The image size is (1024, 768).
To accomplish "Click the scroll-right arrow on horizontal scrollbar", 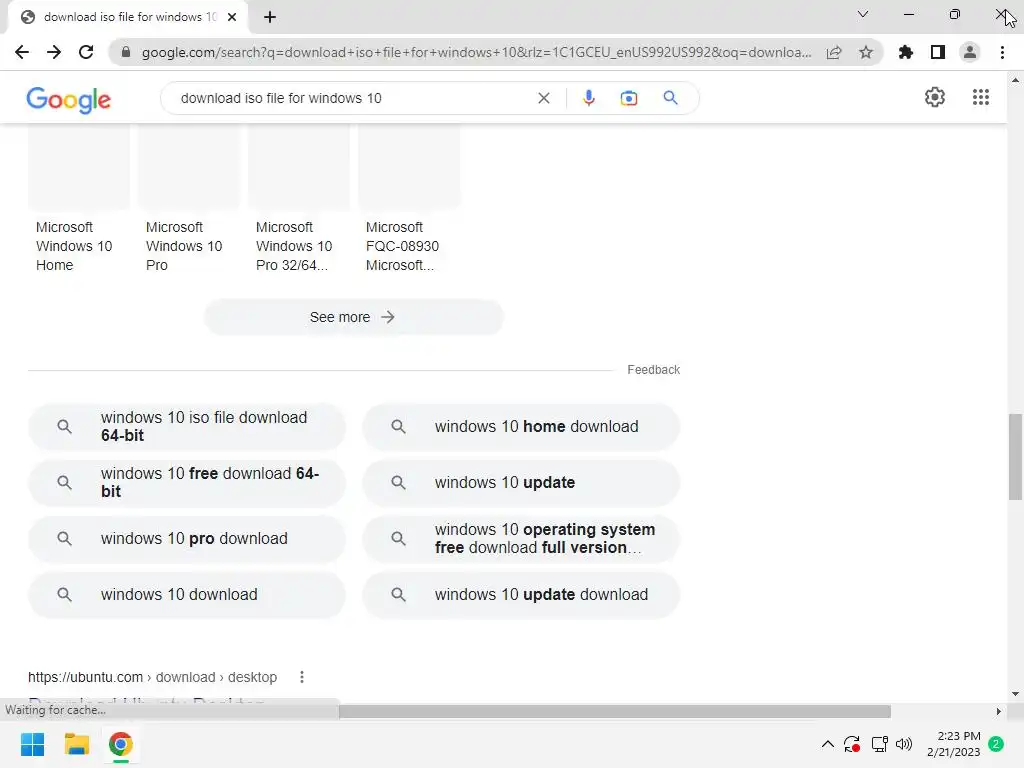I will (x=999, y=711).
